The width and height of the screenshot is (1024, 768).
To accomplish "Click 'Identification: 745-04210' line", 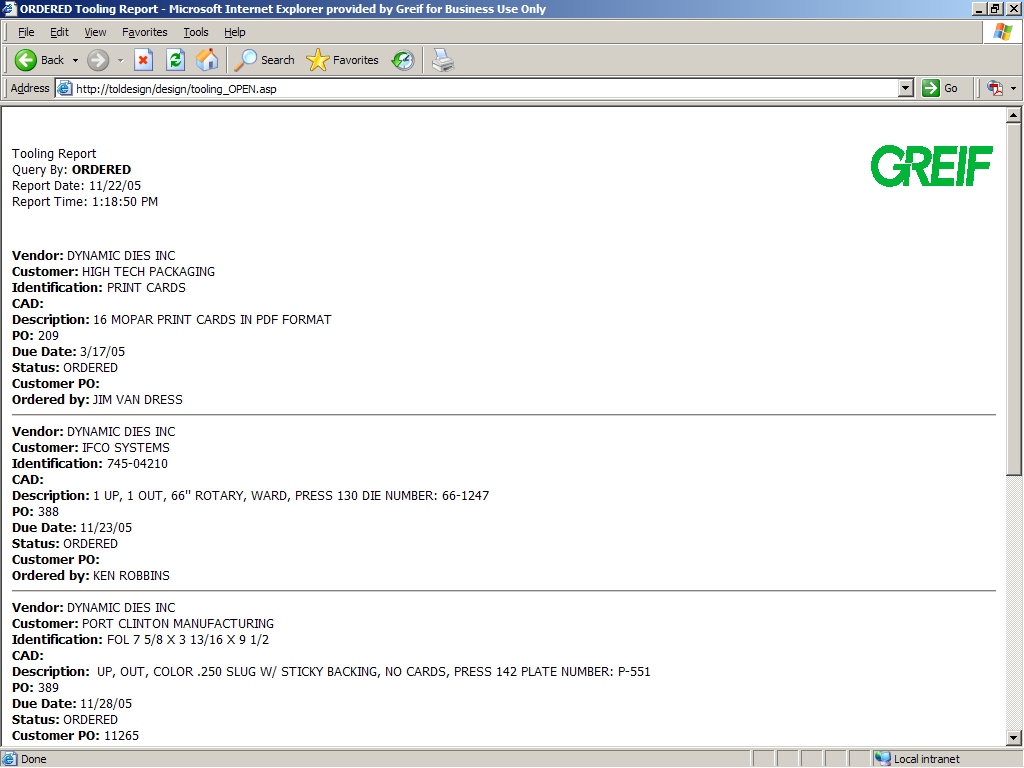I will click(x=90, y=464).
